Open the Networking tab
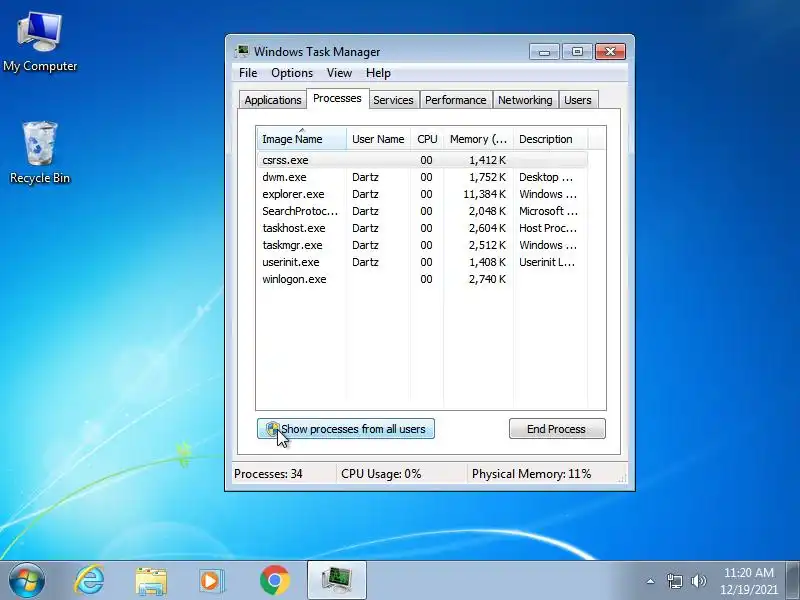800x600 pixels. [x=525, y=100]
